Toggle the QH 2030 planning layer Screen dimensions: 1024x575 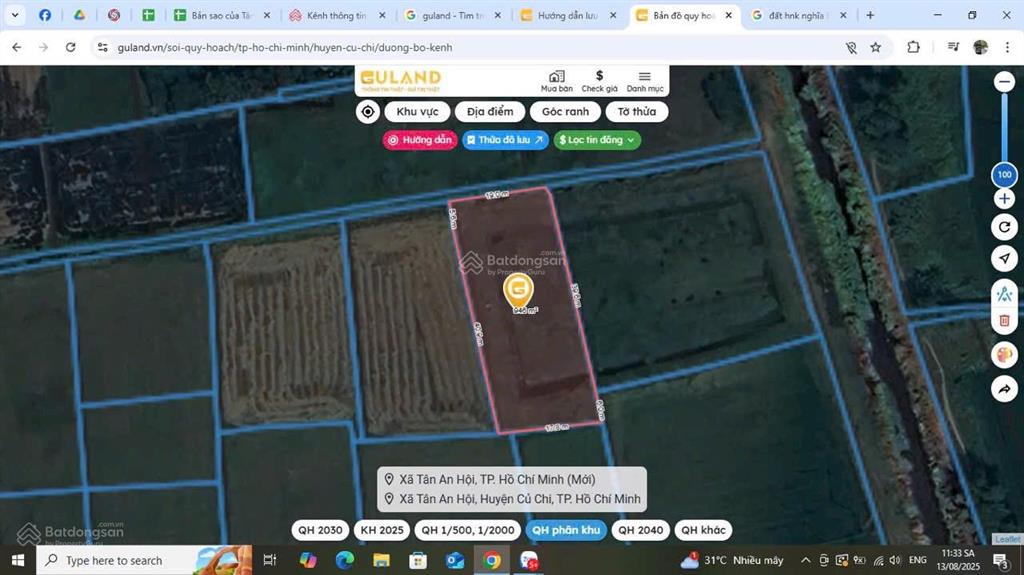coord(321,530)
